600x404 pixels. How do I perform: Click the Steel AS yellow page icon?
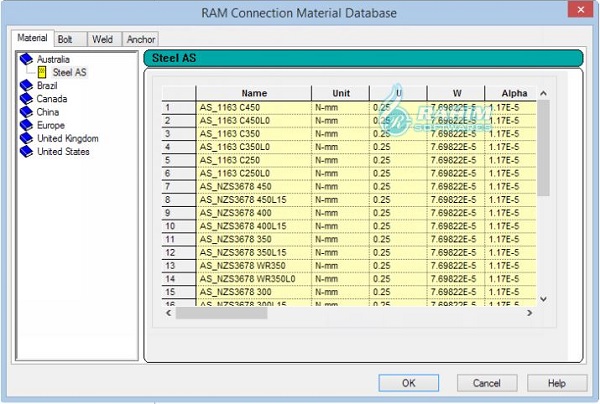coord(42,73)
